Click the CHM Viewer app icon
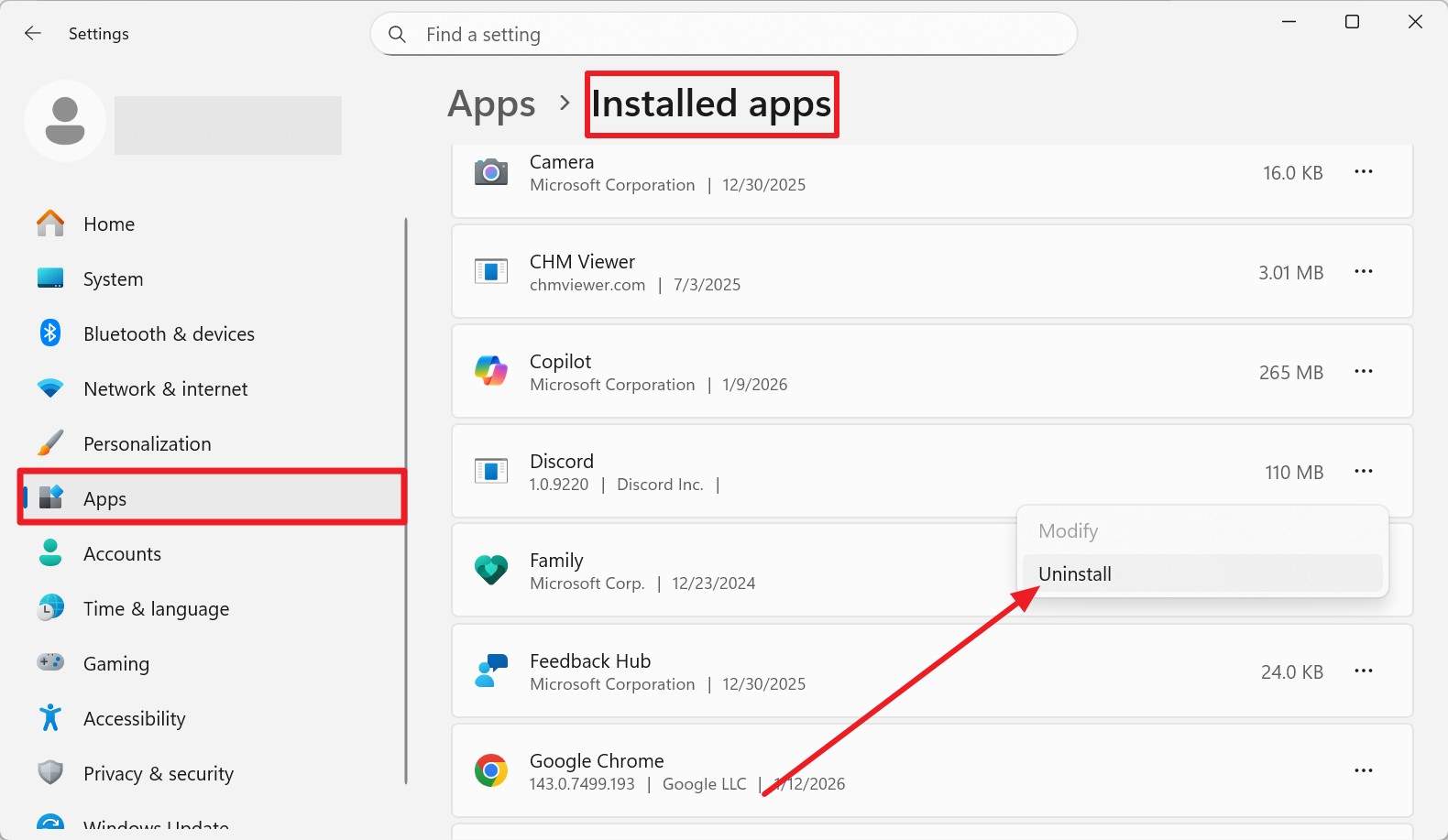The height and width of the screenshot is (840, 1448). pos(491,271)
